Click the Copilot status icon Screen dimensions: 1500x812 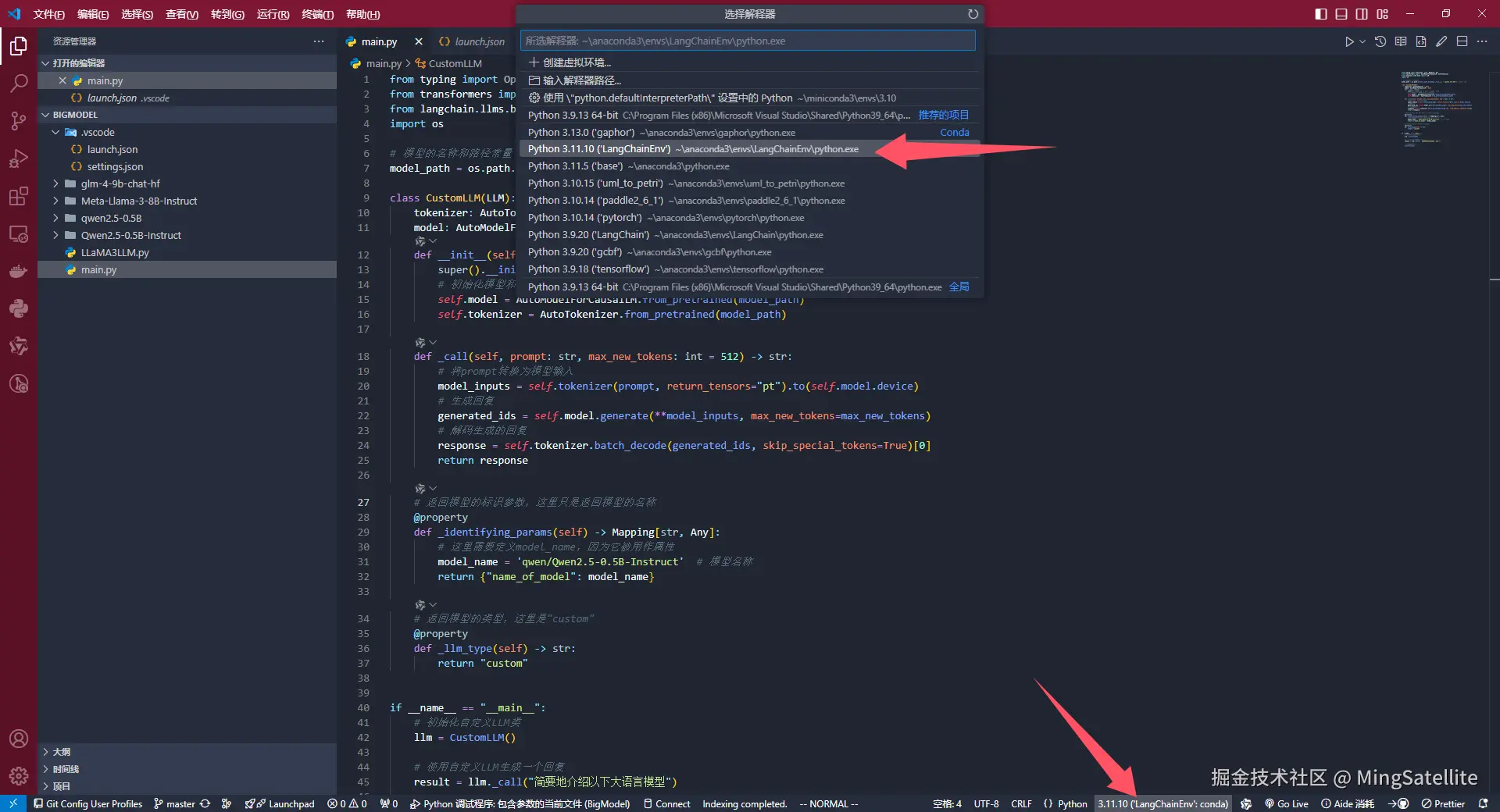[x=1246, y=803]
